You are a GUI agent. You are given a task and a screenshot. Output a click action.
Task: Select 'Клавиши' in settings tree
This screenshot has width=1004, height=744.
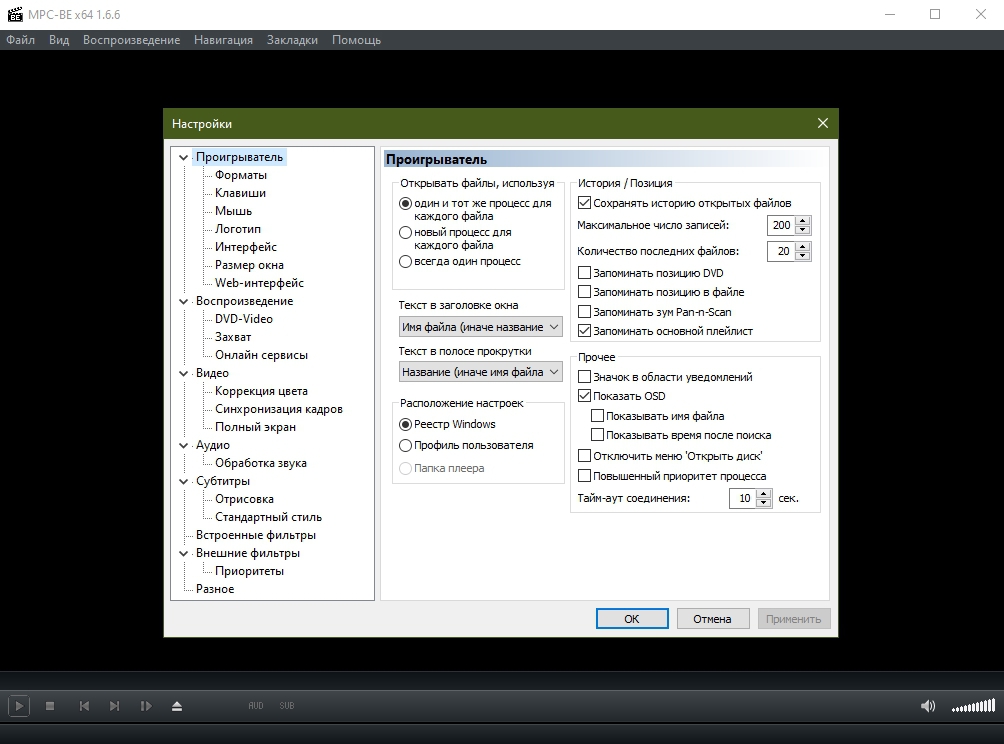tap(240, 193)
